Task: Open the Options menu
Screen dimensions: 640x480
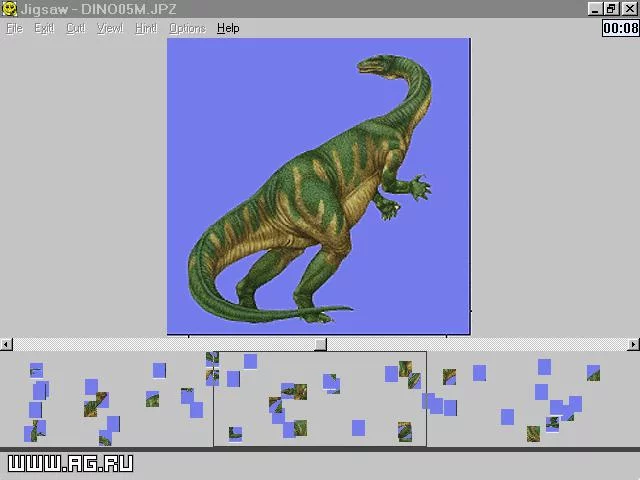Action: (x=187, y=28)
